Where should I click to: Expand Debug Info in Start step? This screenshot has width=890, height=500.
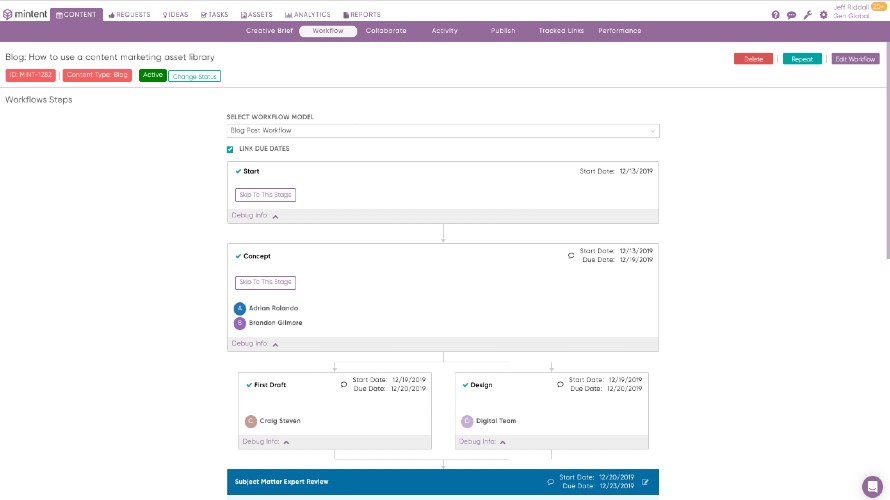[255, 215]
